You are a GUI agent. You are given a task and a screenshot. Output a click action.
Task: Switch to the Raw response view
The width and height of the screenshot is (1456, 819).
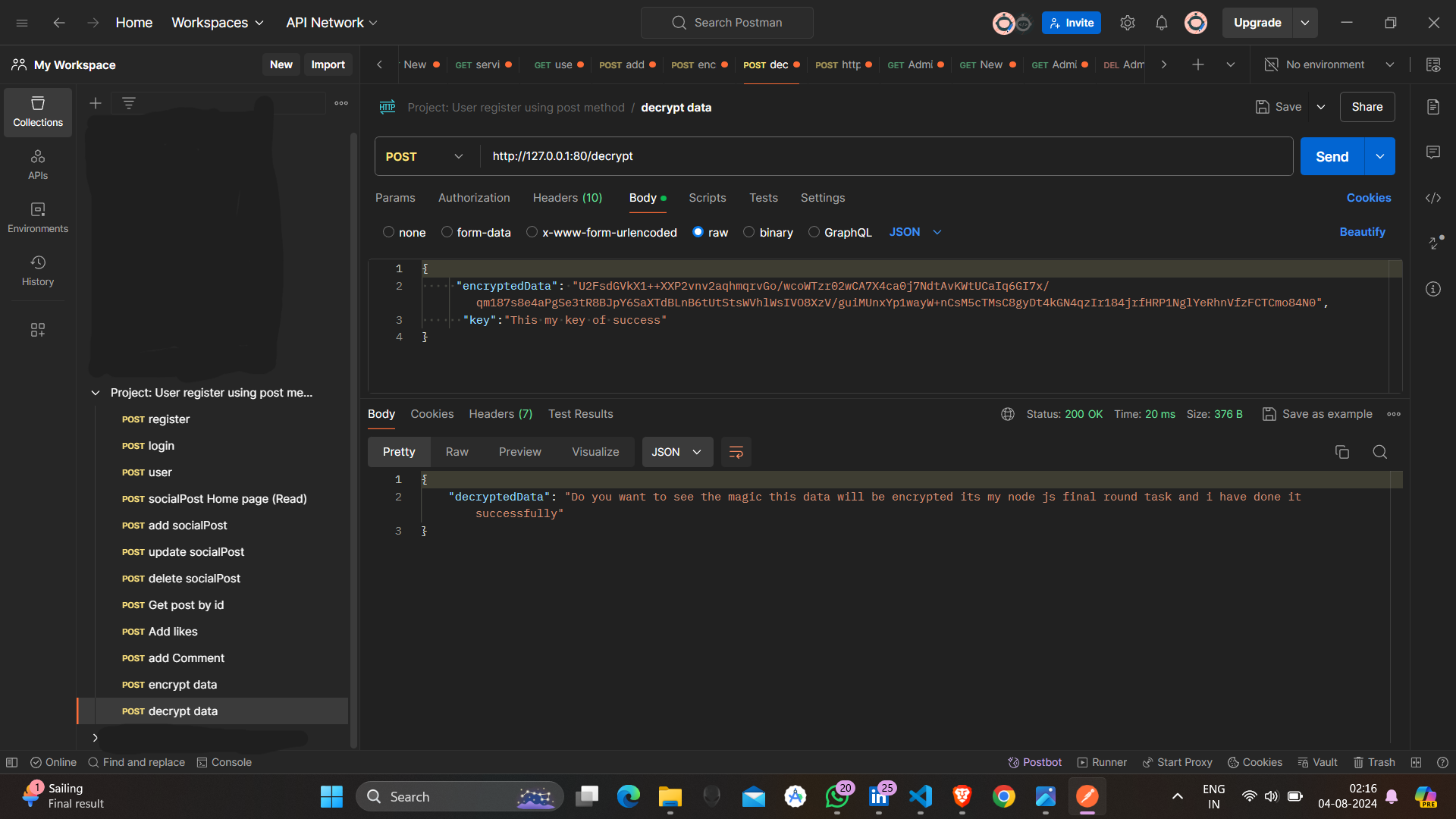[x=457, y=452]
